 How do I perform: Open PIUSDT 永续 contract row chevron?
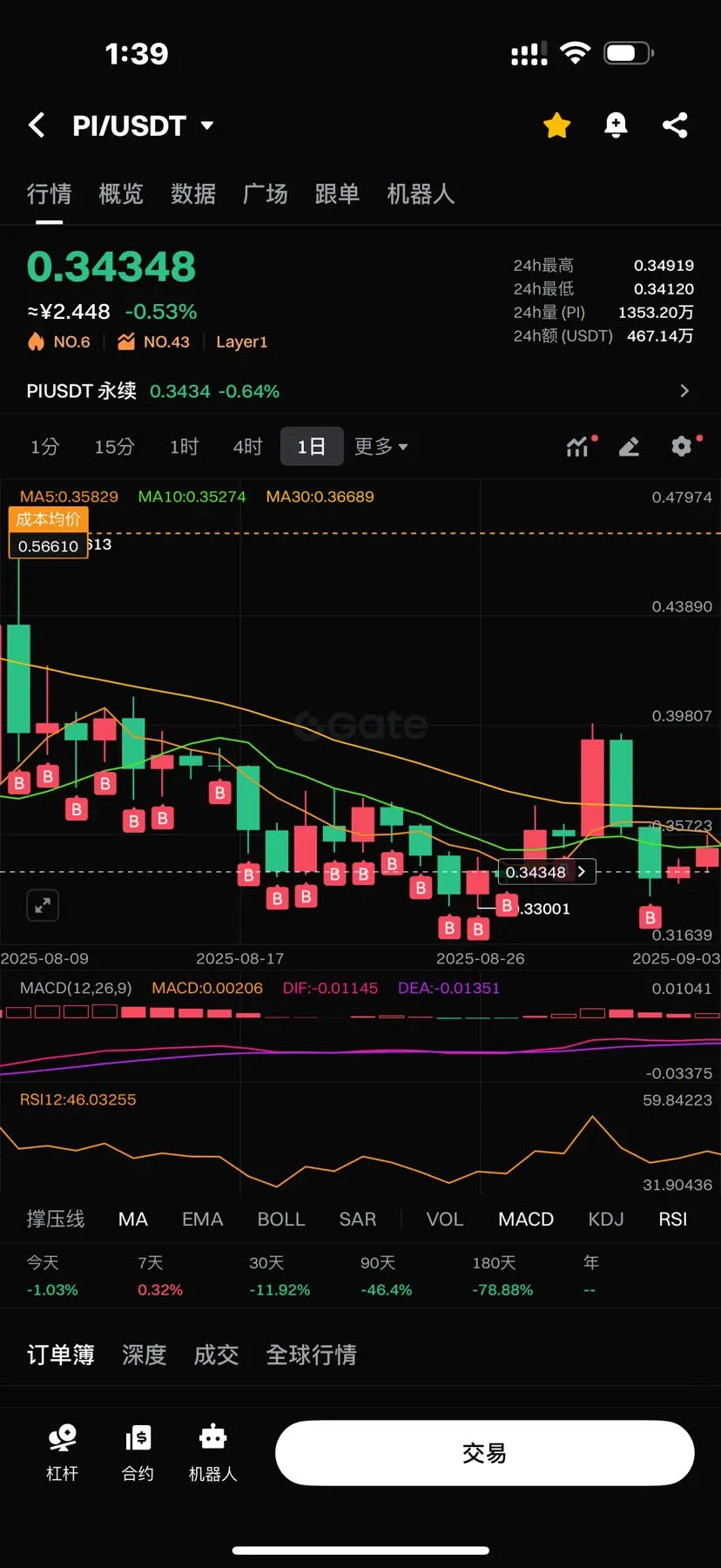(684, 391)
